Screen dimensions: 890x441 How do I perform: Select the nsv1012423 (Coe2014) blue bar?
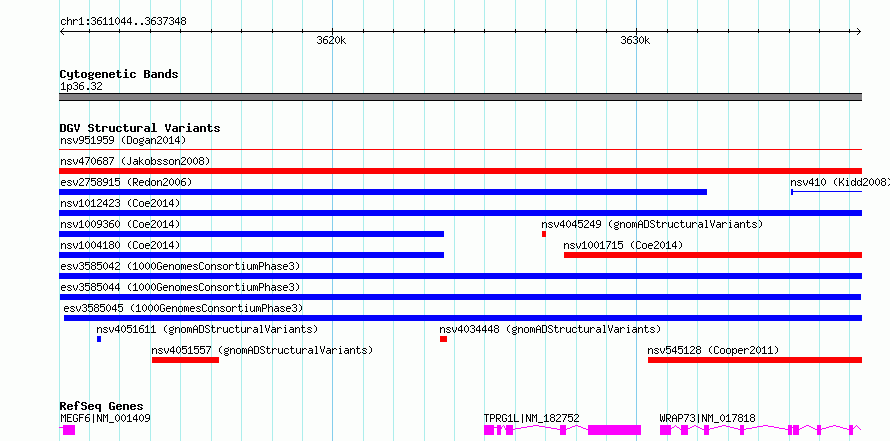[x=461, y=213]
